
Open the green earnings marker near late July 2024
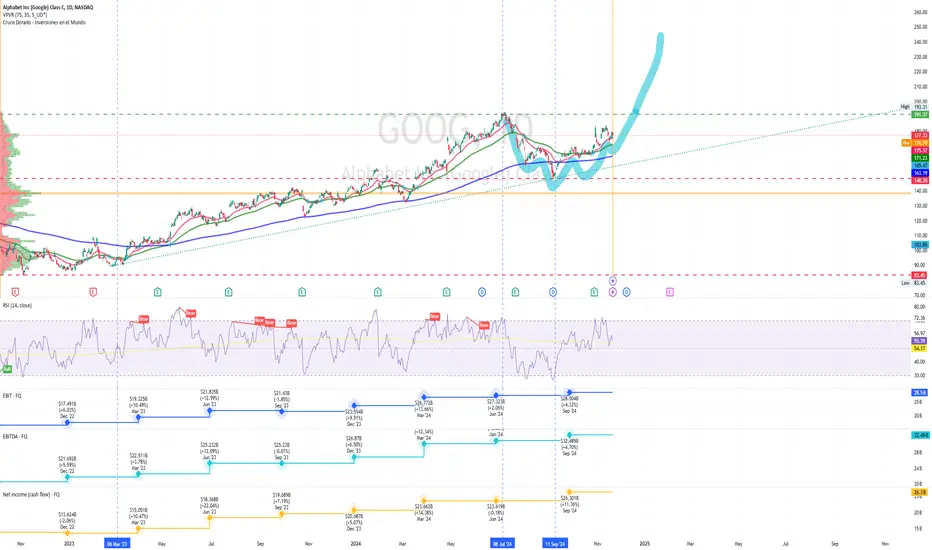pos(515,292)
